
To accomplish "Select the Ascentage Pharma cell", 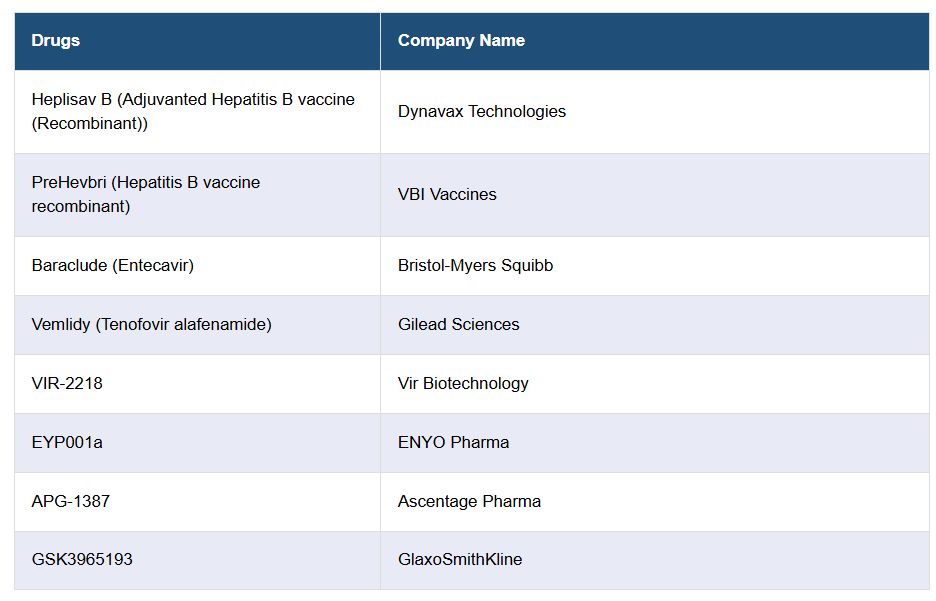I will point(469,502).
